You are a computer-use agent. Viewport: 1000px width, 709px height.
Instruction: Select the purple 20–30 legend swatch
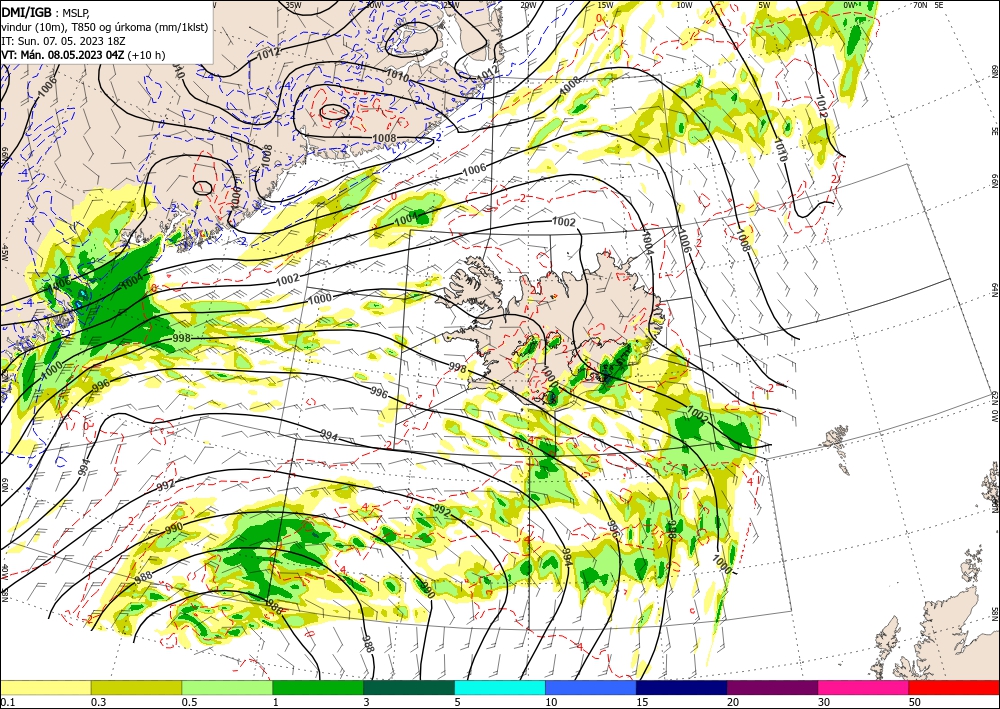point(772,687)
